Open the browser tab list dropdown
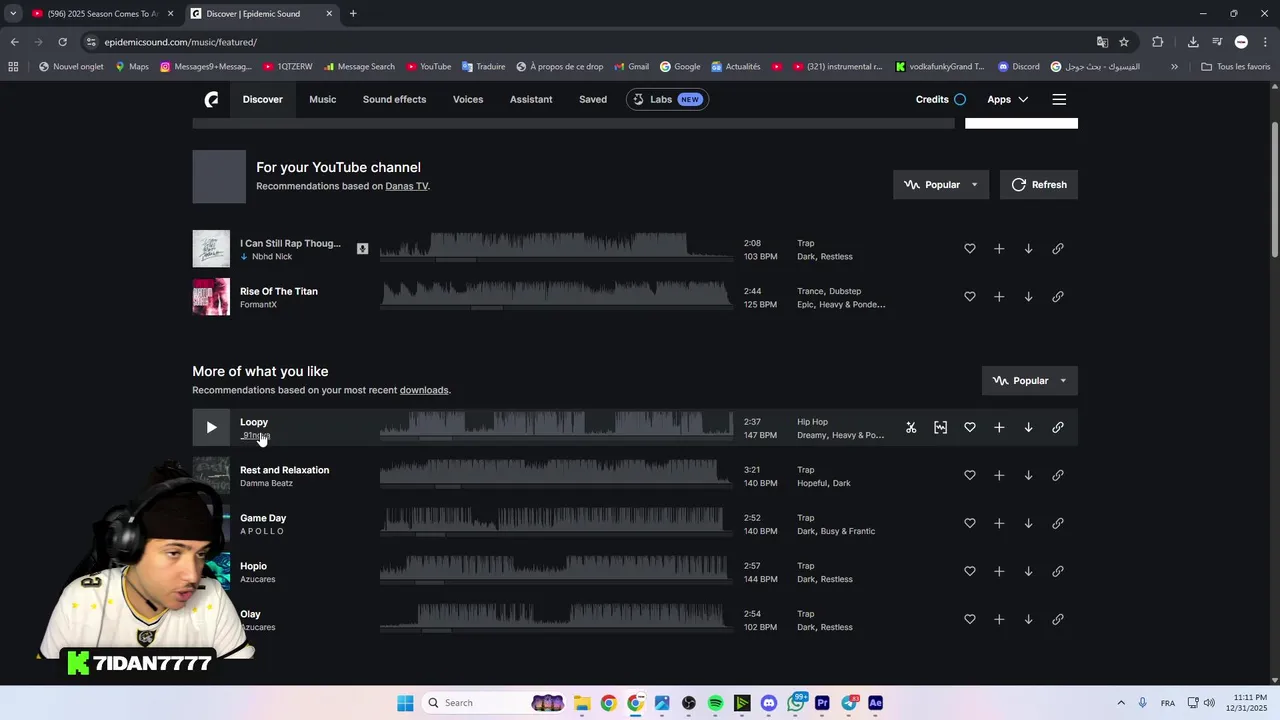 [x=12, y=13]
